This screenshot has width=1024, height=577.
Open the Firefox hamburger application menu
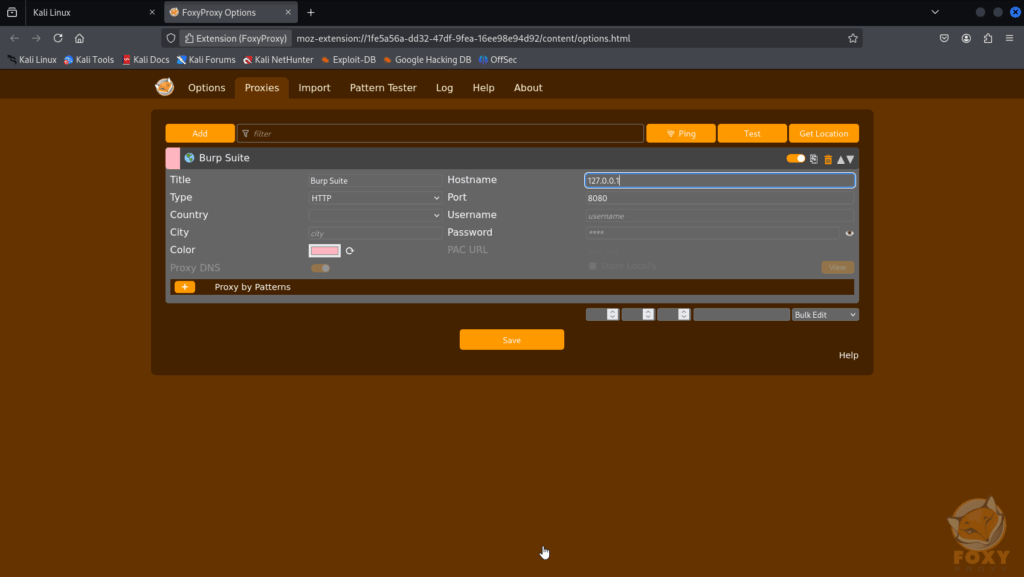tap(1010, 39)
